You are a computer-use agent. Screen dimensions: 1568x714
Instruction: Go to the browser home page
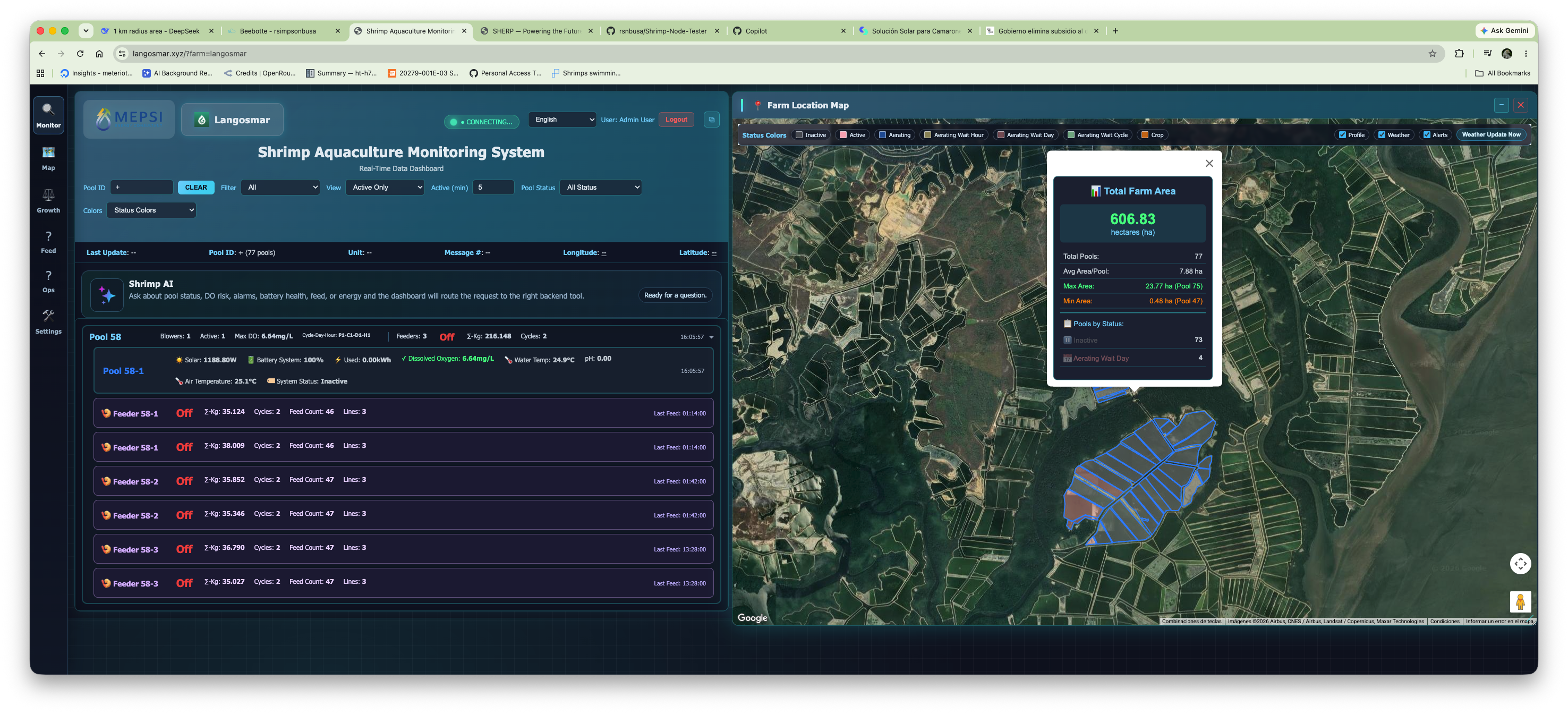[x=99, y=54]
